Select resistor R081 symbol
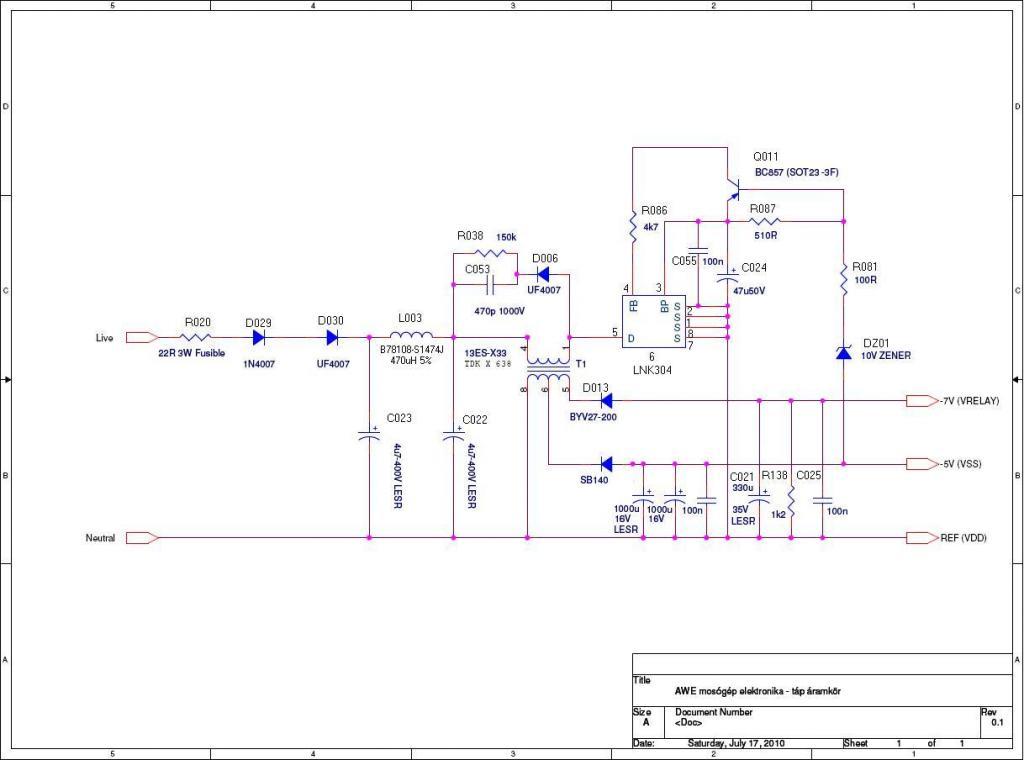 844,279
